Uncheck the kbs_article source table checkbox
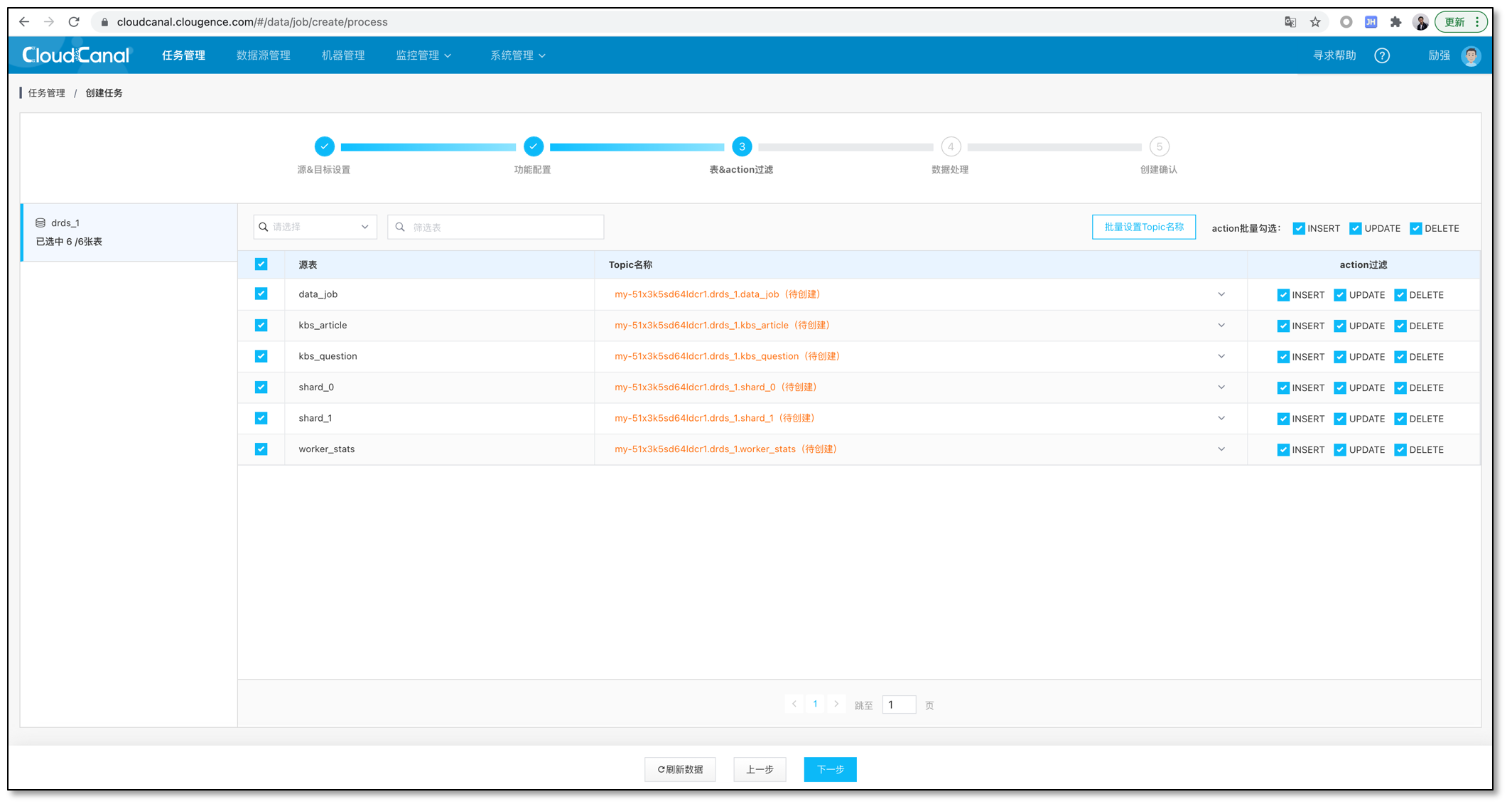Screen dimensions: 1512x809 click(261, 326)
